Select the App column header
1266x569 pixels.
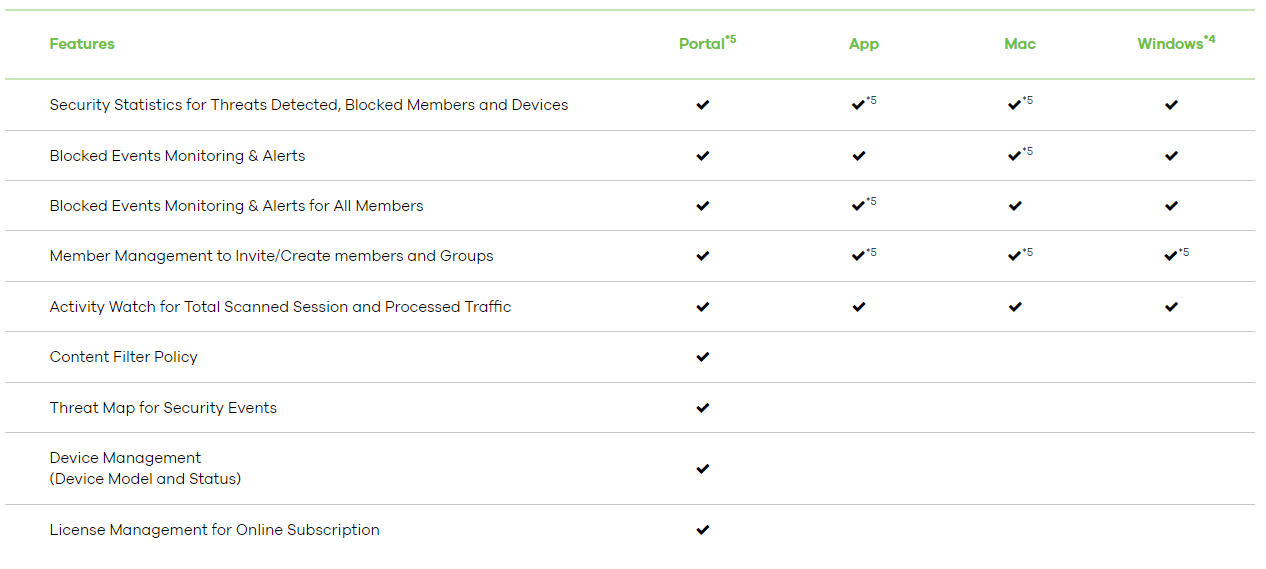[x=863, y=44]
